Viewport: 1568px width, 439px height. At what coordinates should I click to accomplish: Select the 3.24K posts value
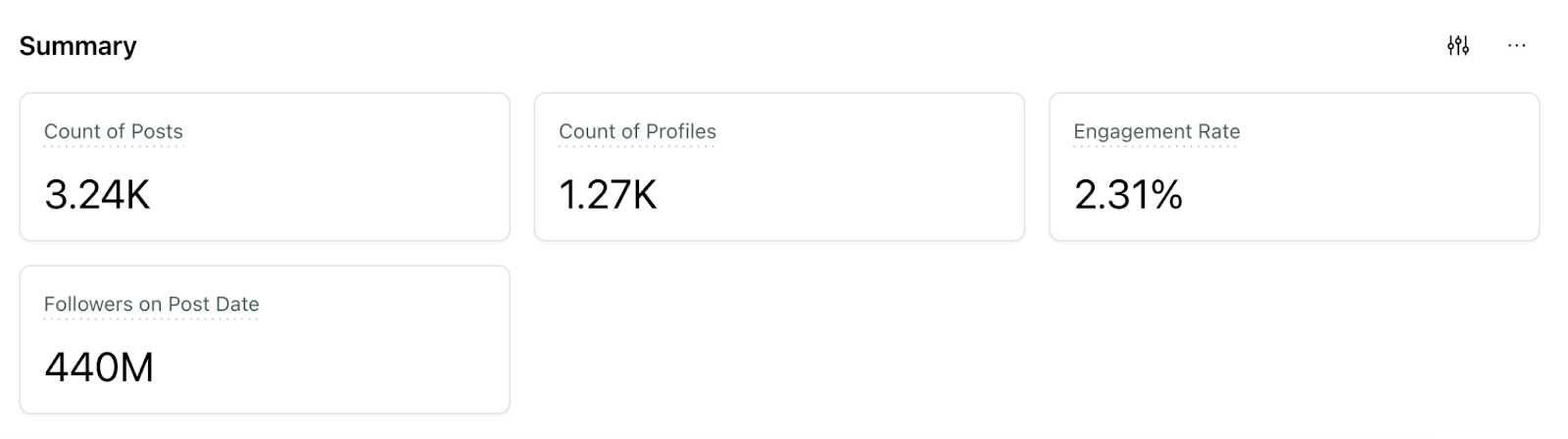(x=97, y=195)
